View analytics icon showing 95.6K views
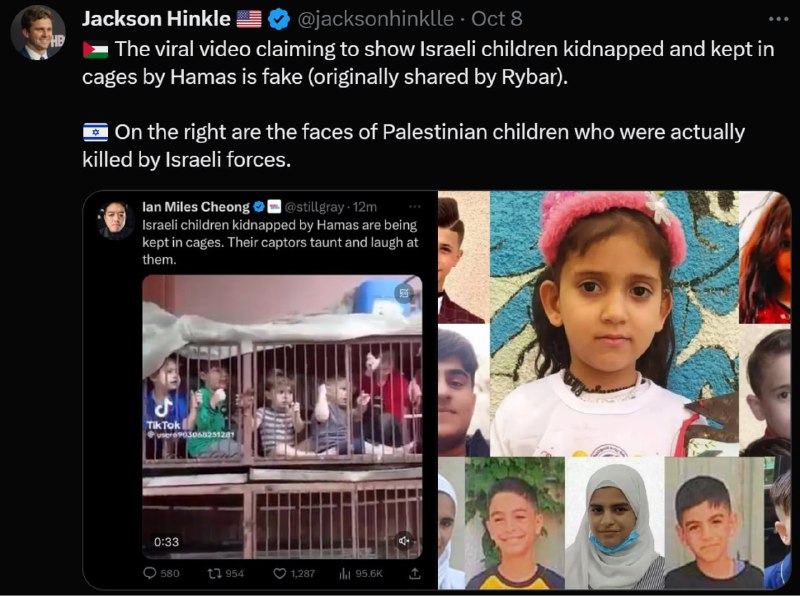Viewport: 800px width, 596px height. coord(345,574)
